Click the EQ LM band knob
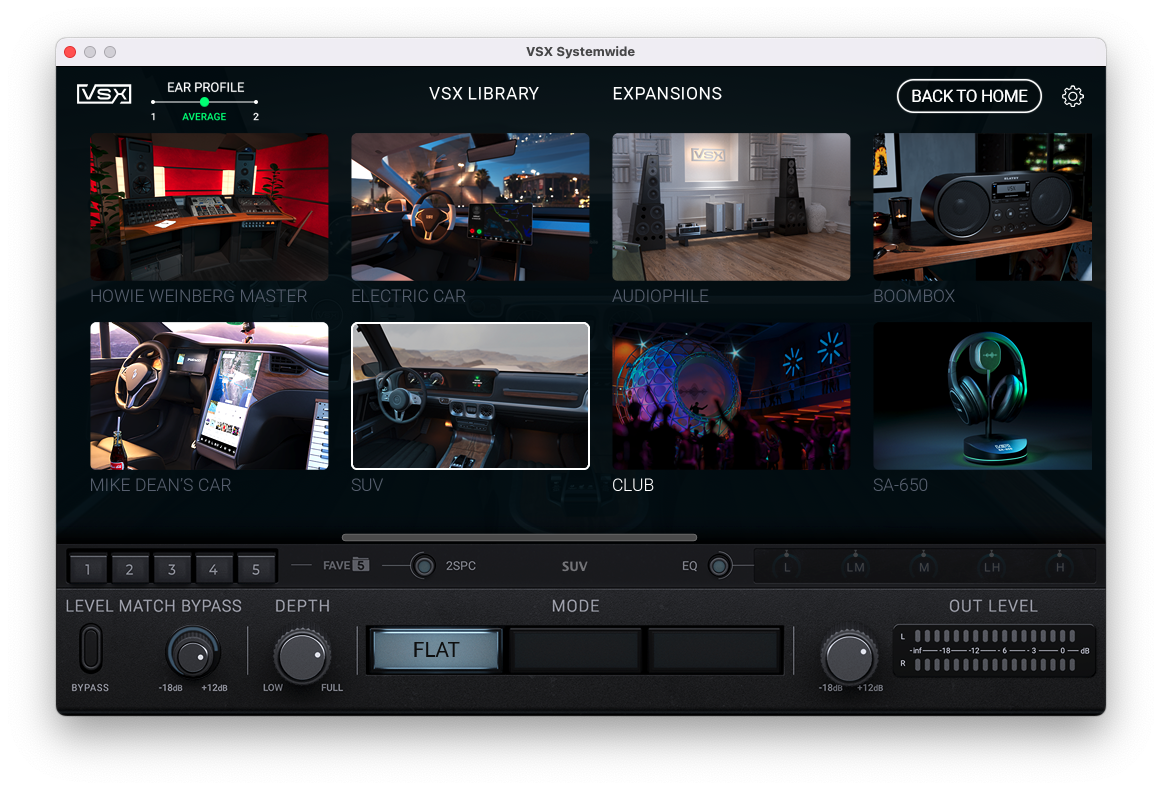This screenshot has height=790, width=1162. (x=855, y=566)
